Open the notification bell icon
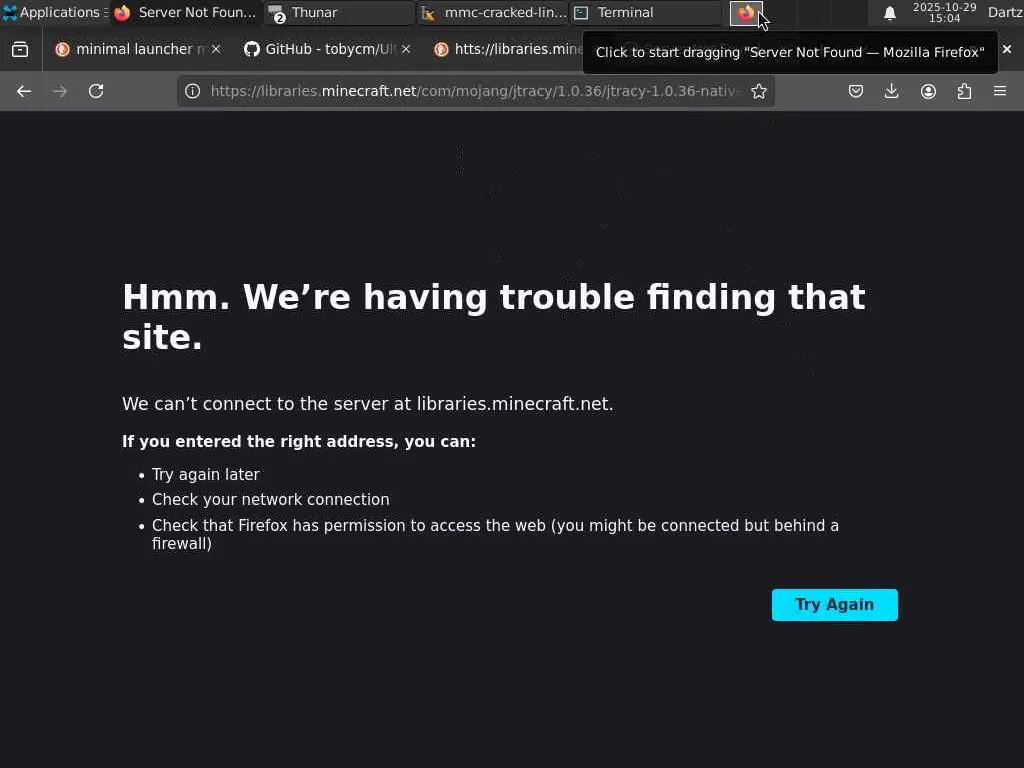This screenshot has width=1024, height=768. [x=889, y=12]
